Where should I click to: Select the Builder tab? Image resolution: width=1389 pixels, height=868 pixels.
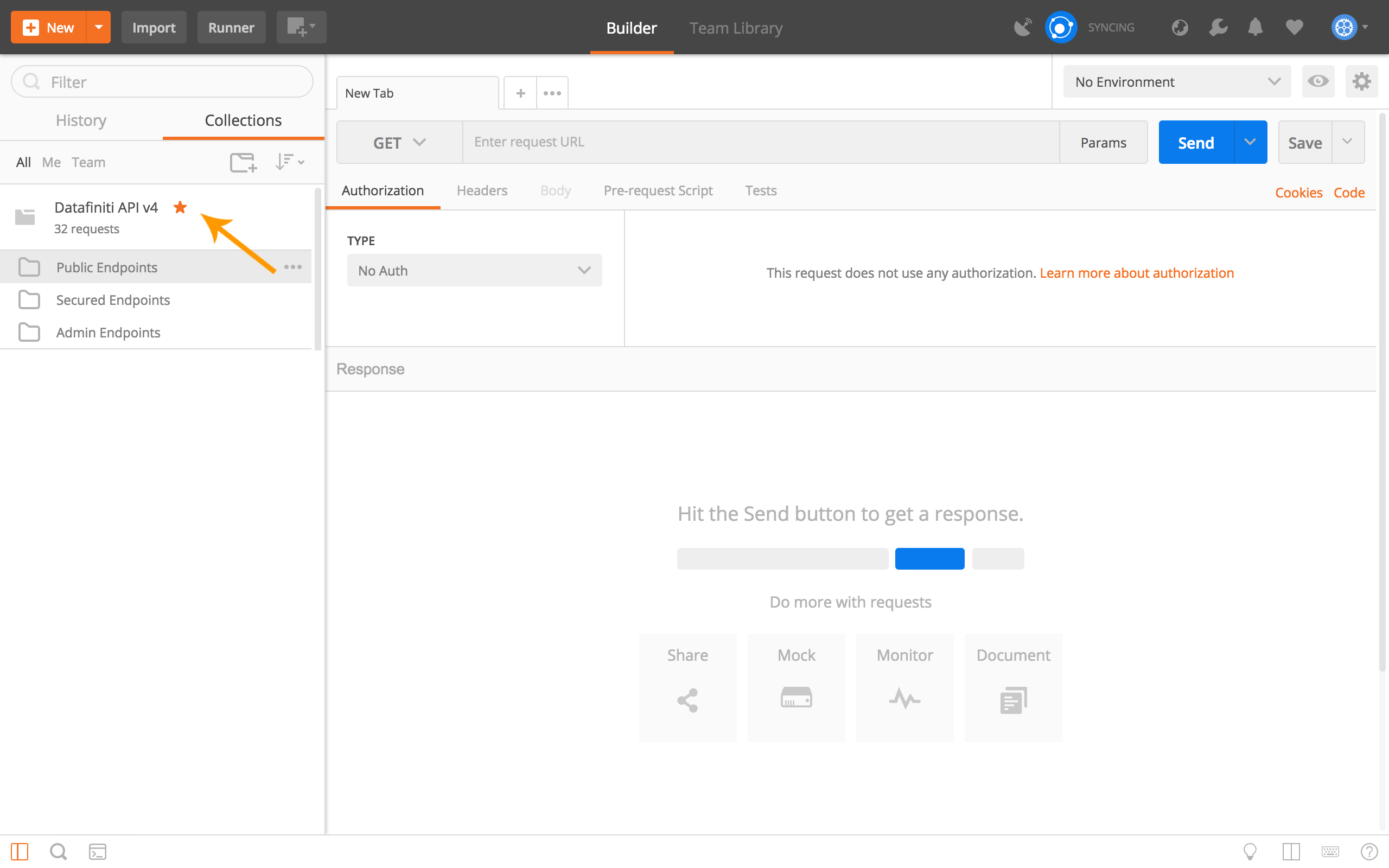tap(632, 28)
